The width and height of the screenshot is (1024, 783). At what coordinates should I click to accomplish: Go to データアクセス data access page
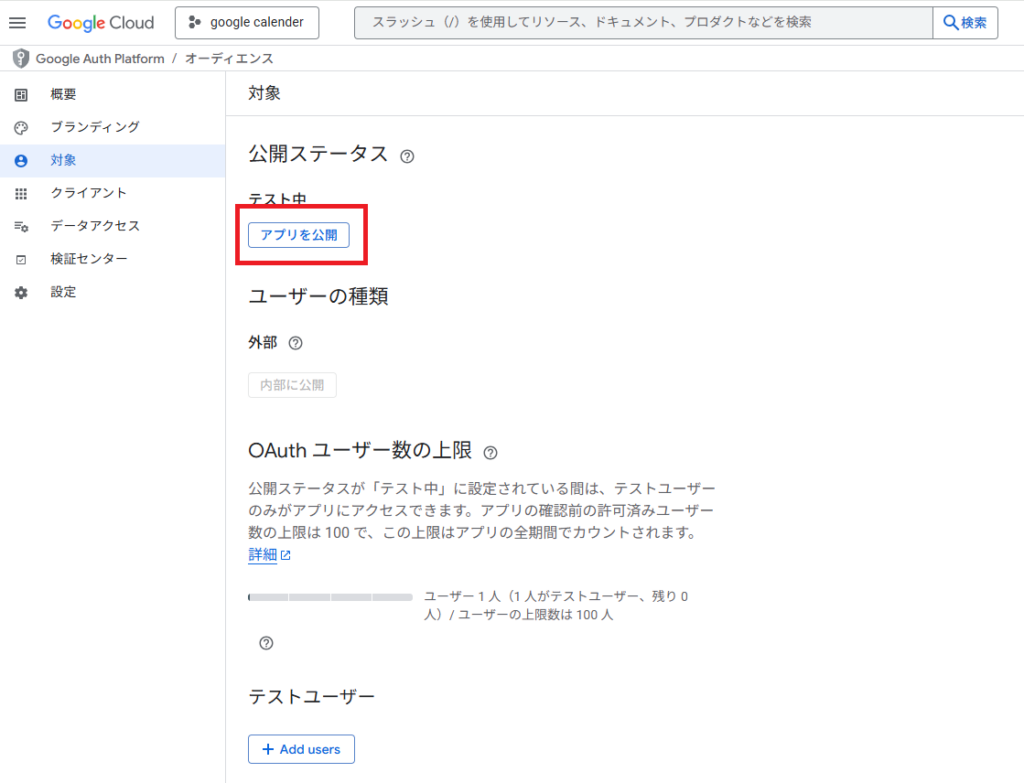(95, 226)
